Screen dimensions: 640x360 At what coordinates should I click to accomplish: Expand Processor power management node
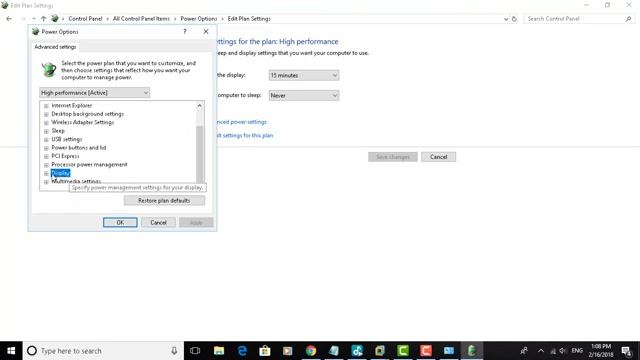[x=46, y=165]
